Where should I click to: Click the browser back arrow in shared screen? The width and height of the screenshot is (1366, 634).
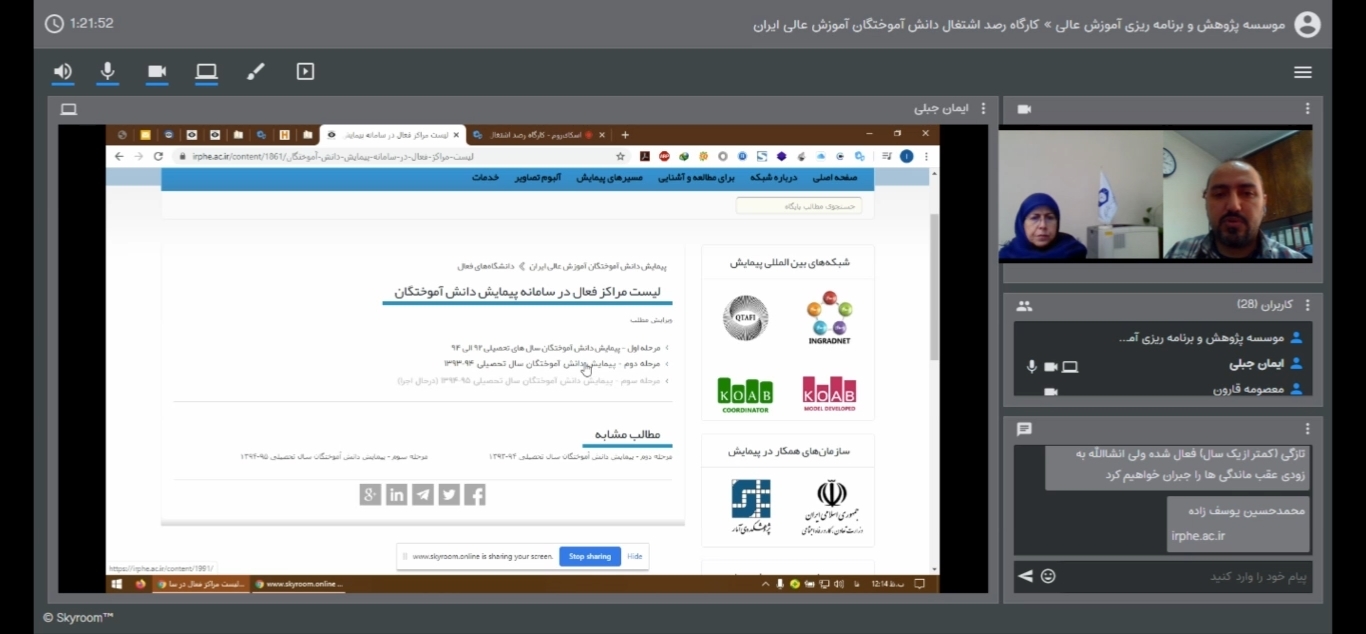119,156
